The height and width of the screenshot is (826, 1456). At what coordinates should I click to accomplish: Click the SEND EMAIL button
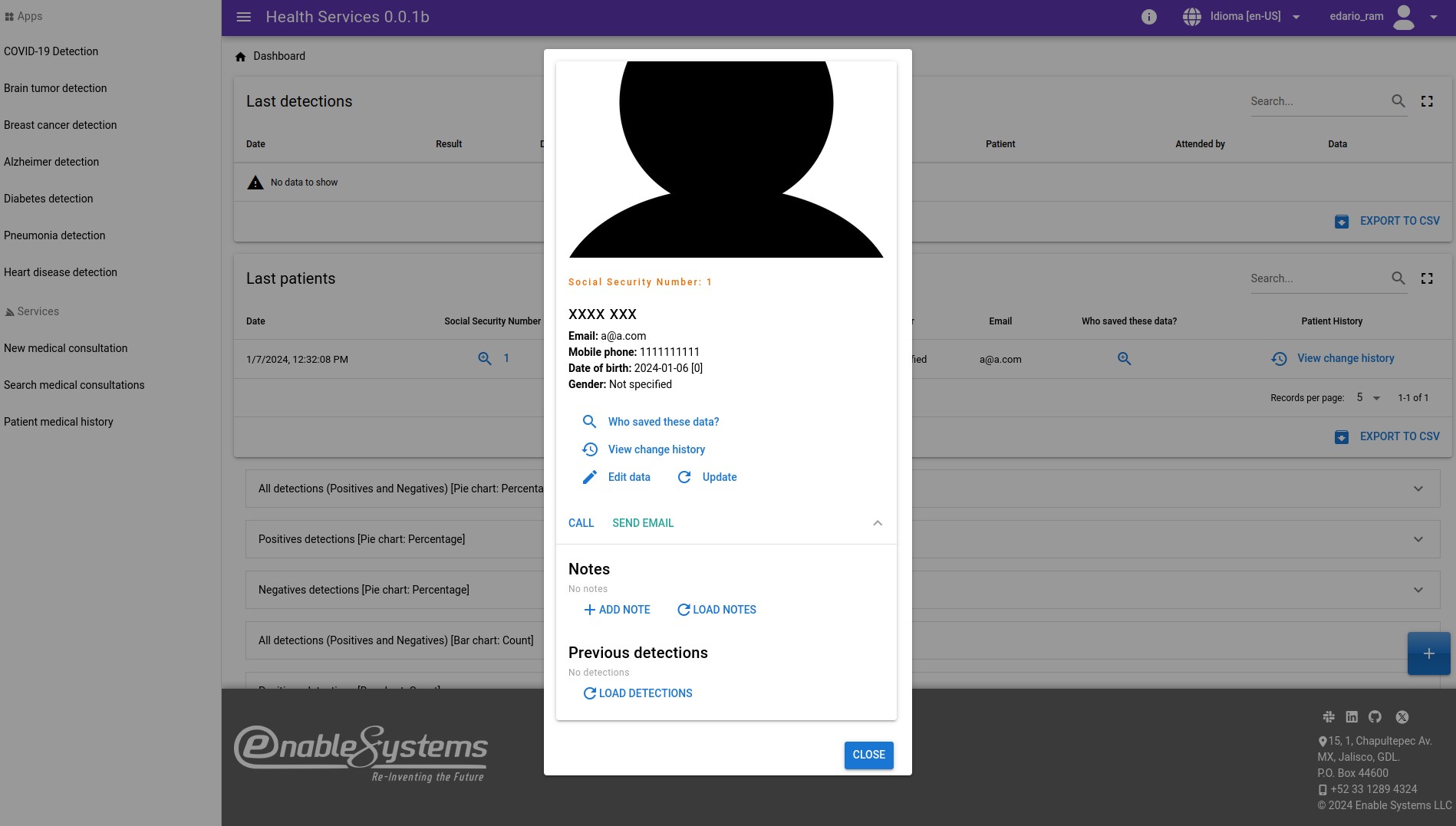[x=643, y=523]
